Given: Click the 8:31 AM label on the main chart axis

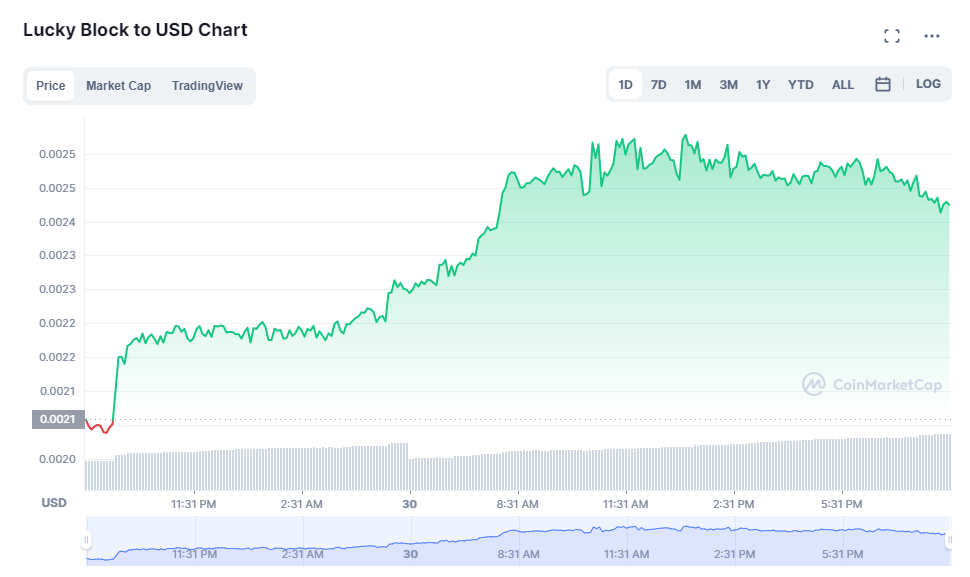Looking at the screenshot, I should click(517, 504).
